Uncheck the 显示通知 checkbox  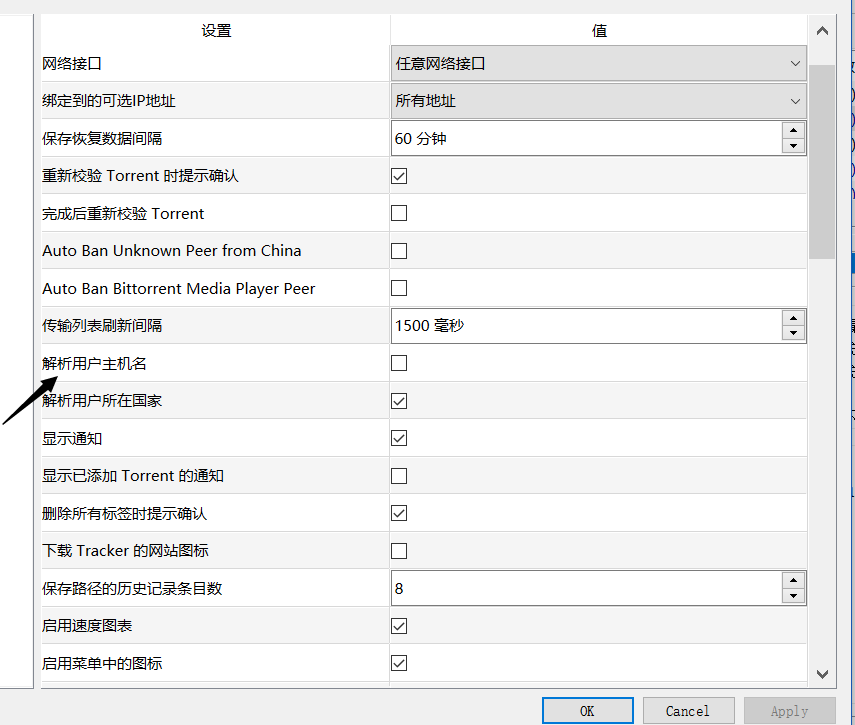tap(399, 438)
